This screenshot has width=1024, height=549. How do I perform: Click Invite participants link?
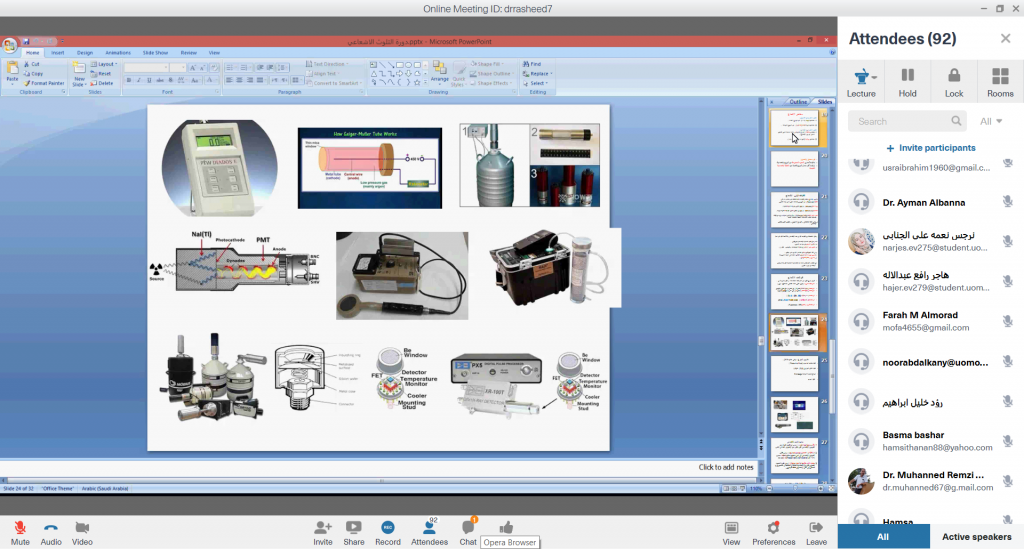click(x=930, y=148)
